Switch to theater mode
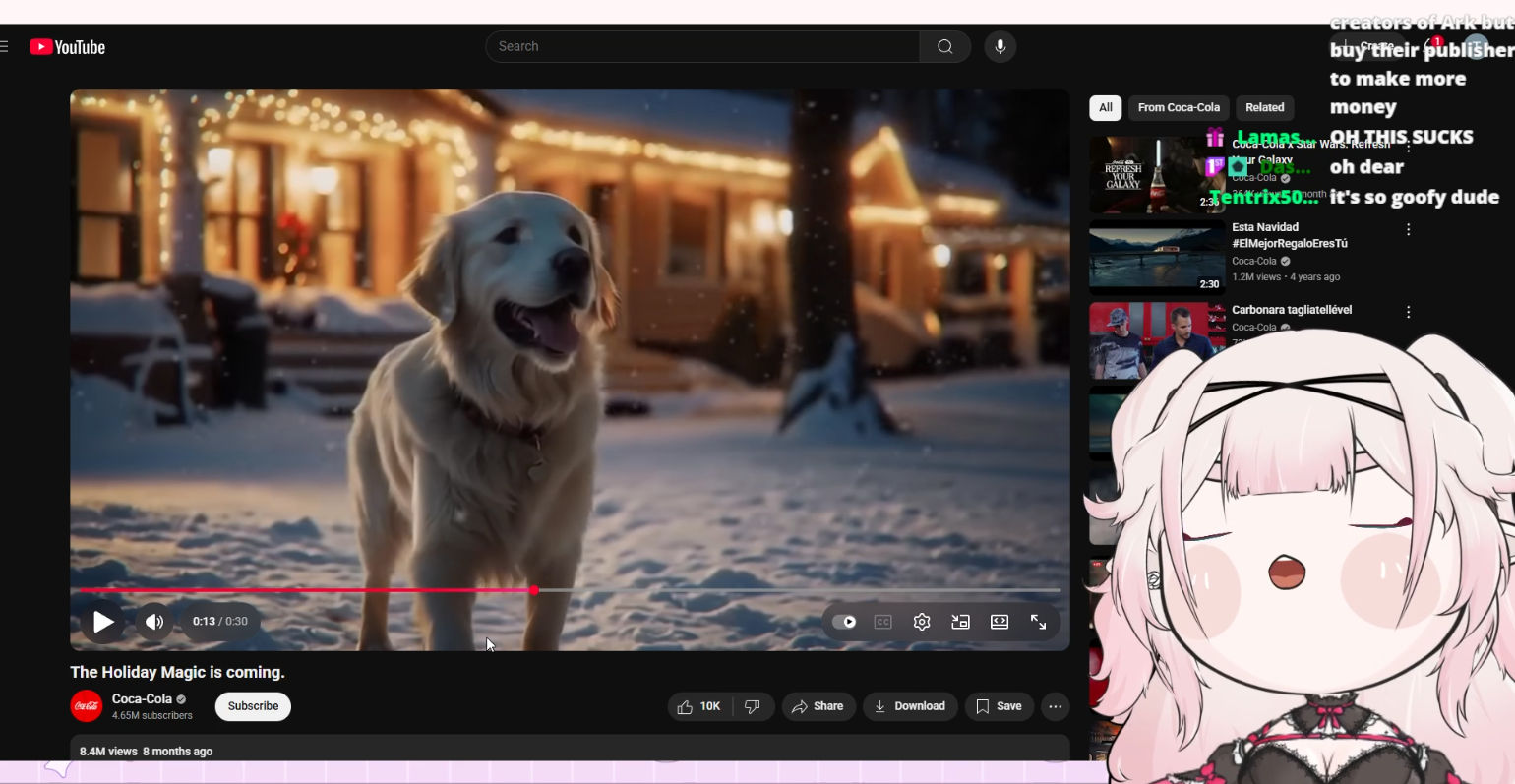Viewport: 1515px width, 784px height. (1000, 622)
